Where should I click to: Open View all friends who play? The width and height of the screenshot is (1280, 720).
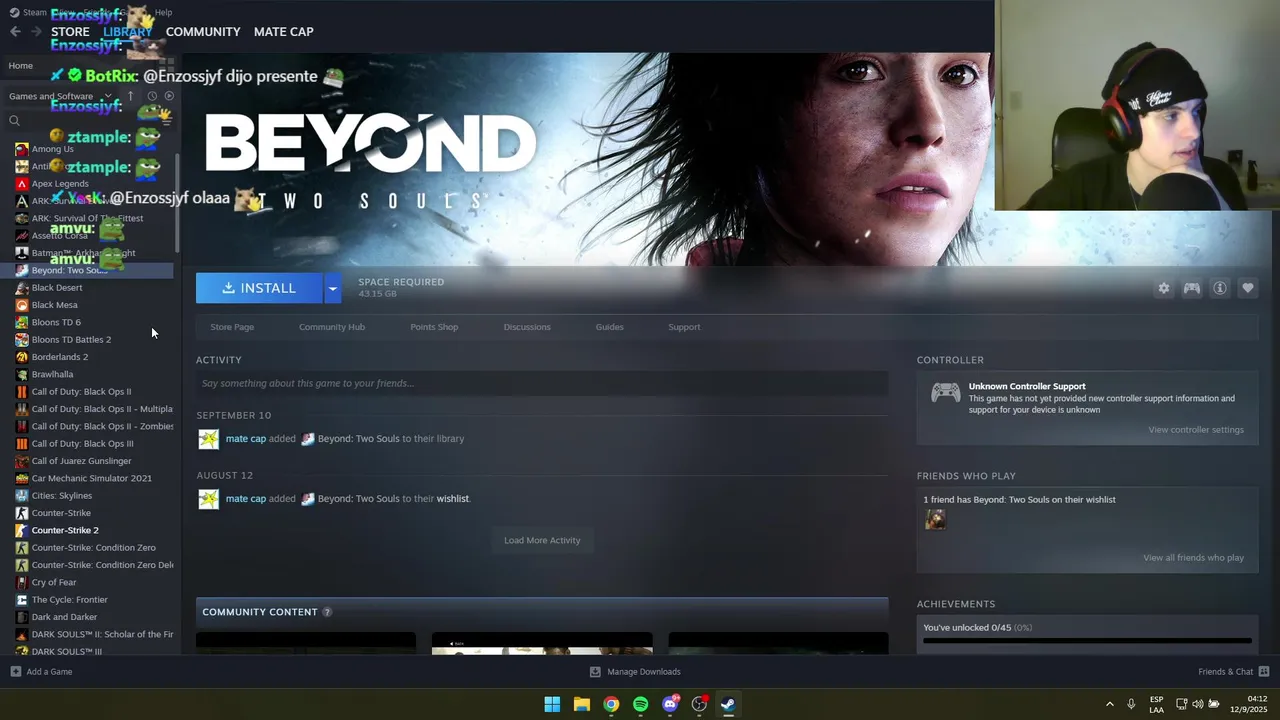click(x=1194, y=558)
